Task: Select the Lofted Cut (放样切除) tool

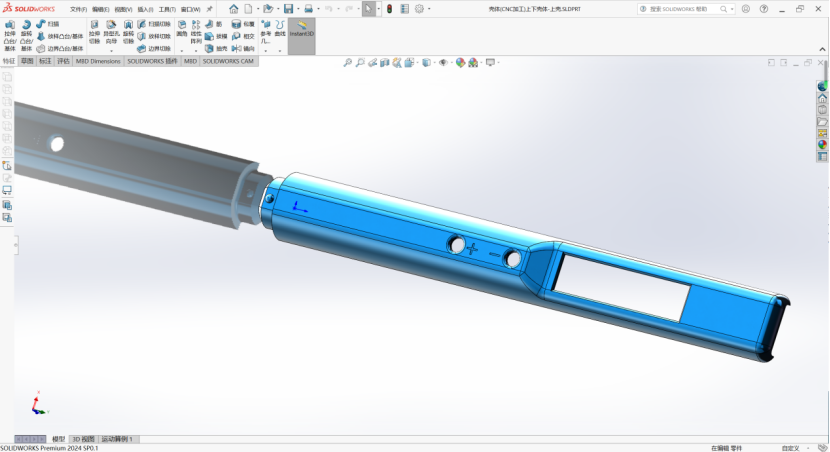Action: pos(154,37)
